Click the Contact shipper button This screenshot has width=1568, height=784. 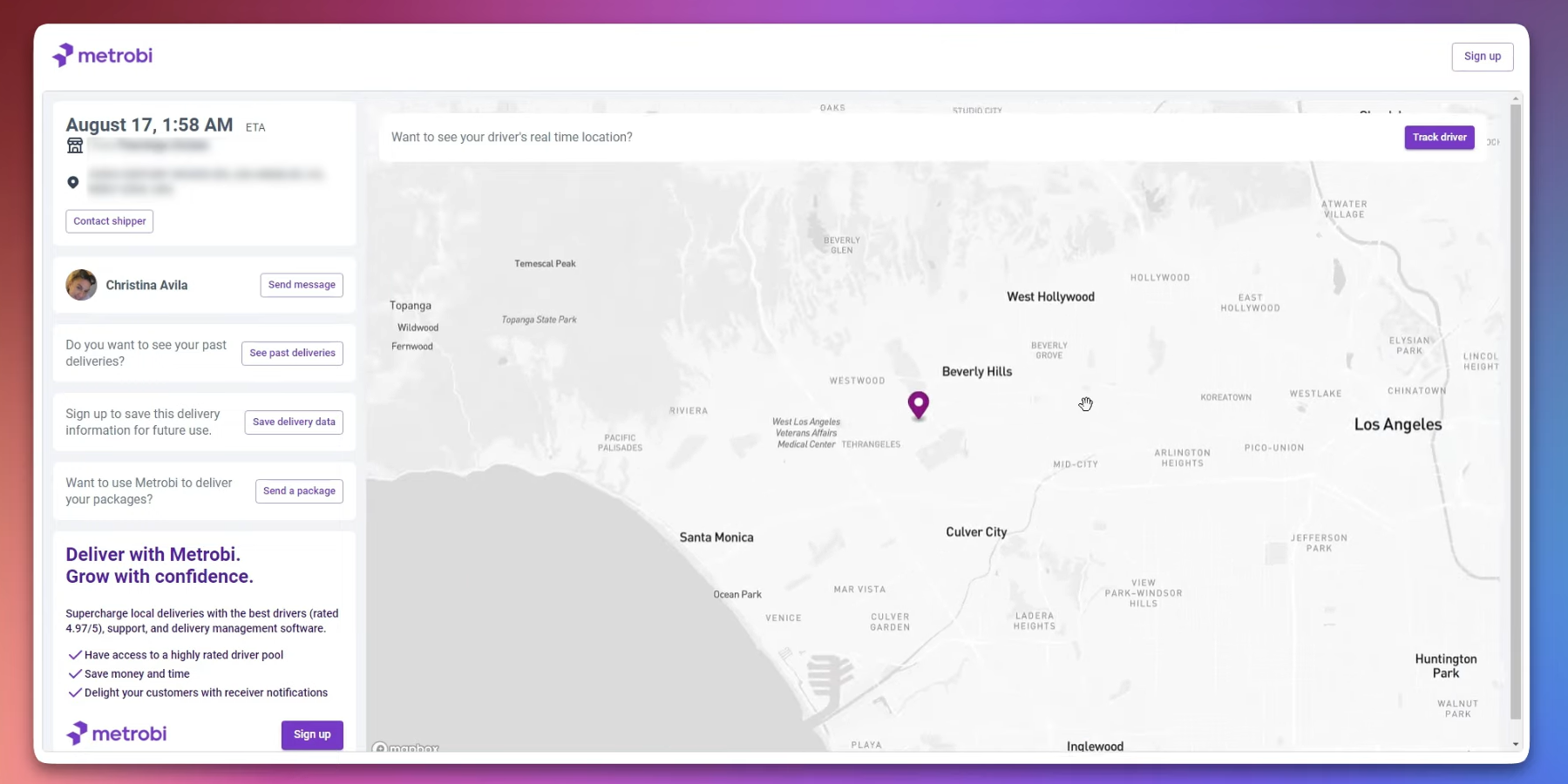108,220
